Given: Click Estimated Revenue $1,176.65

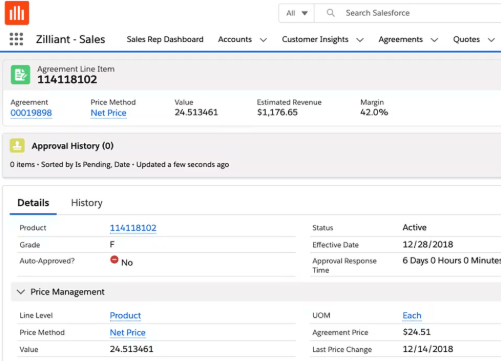Looking at the screenshot, I should pyautogui.click(x=277, y=112).
